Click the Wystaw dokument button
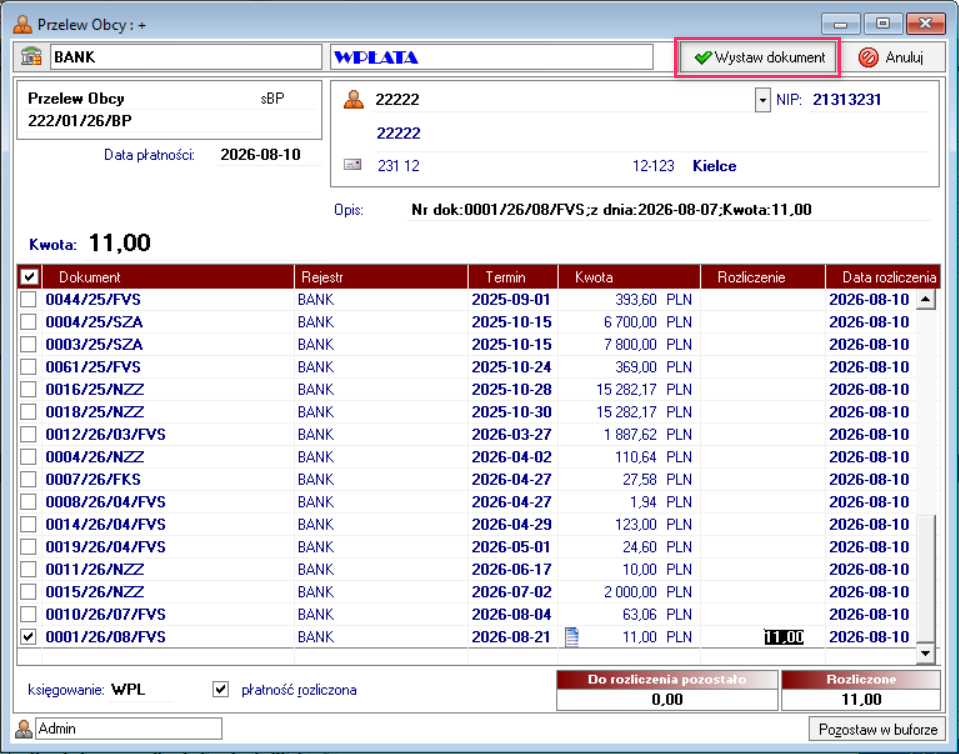This screenshot has width=959, height=754. (758, 57)
